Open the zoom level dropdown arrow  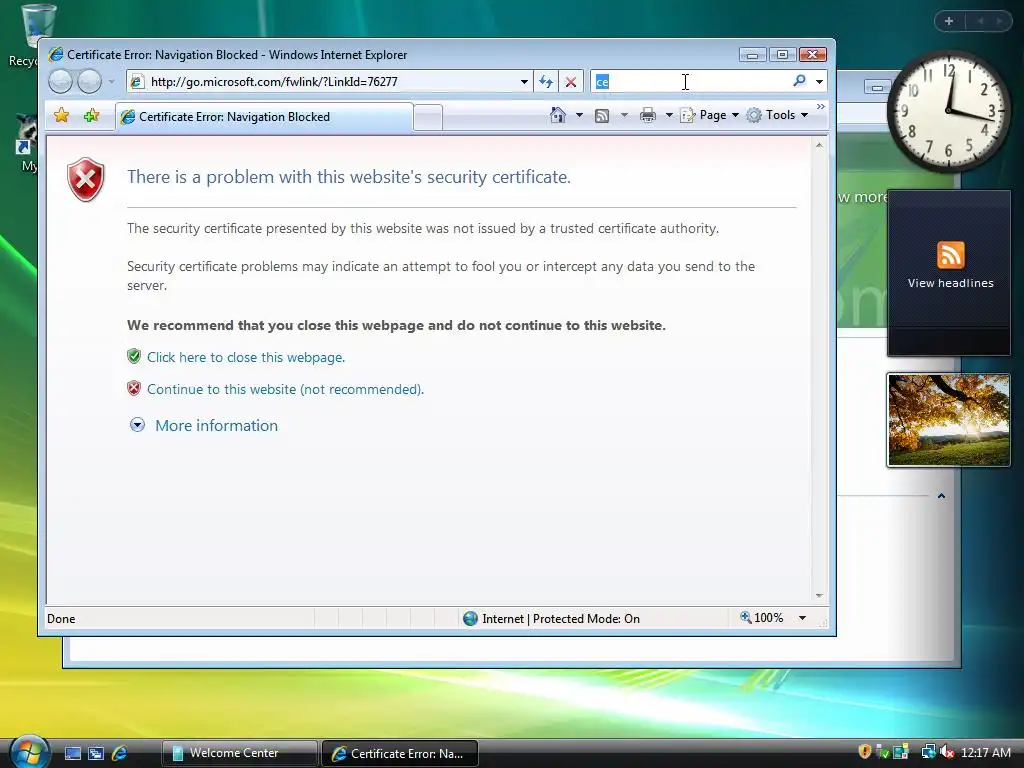pyautogui.click(x=803, y=618)
